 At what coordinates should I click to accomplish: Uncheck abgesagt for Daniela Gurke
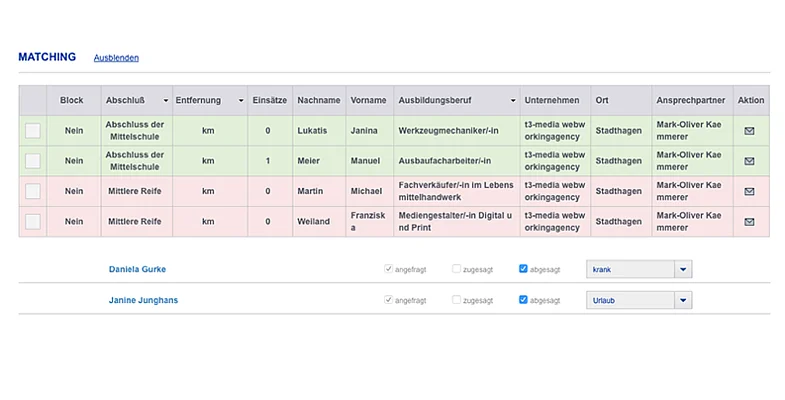point(524,269)
